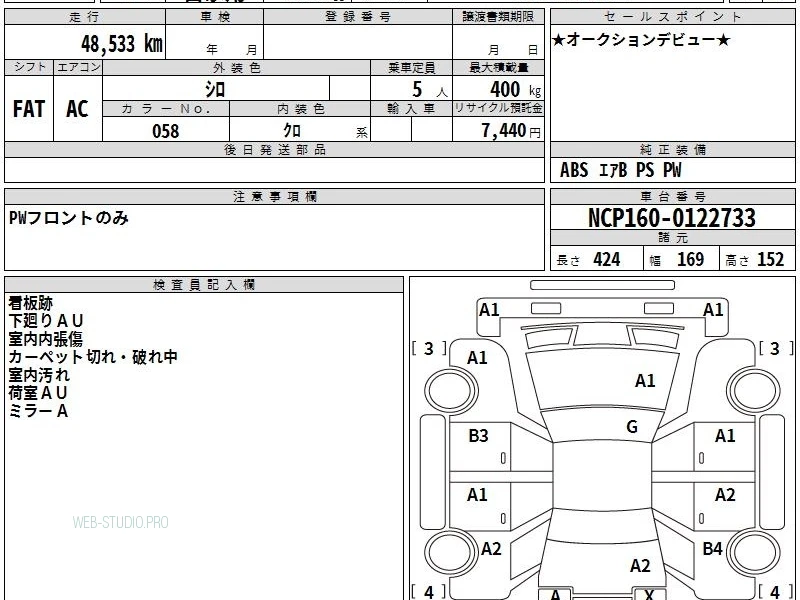The height and width of the screenshot is (600, 800).
Task: Select the AC air conditioner value
Action: click(78, 109)
